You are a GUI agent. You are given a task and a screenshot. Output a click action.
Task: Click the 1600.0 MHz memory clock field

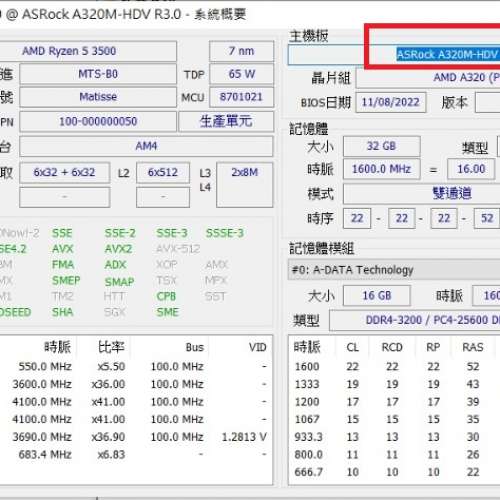pos(382,169)
